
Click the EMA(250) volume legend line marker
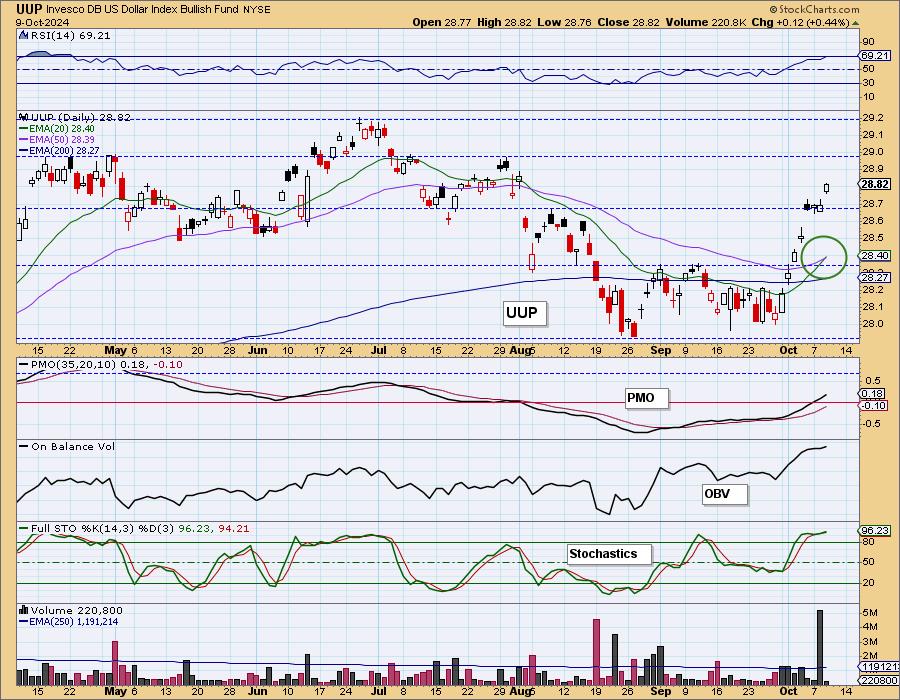pyautogui.click(x=23, y=621)
